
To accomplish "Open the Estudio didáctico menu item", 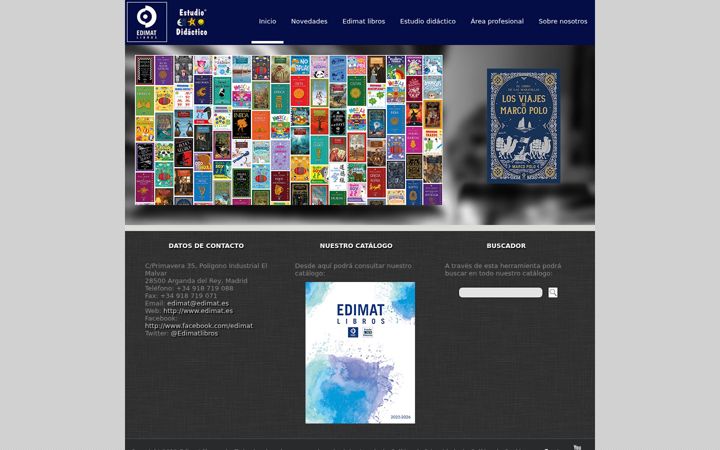I will tap(428, 21).
